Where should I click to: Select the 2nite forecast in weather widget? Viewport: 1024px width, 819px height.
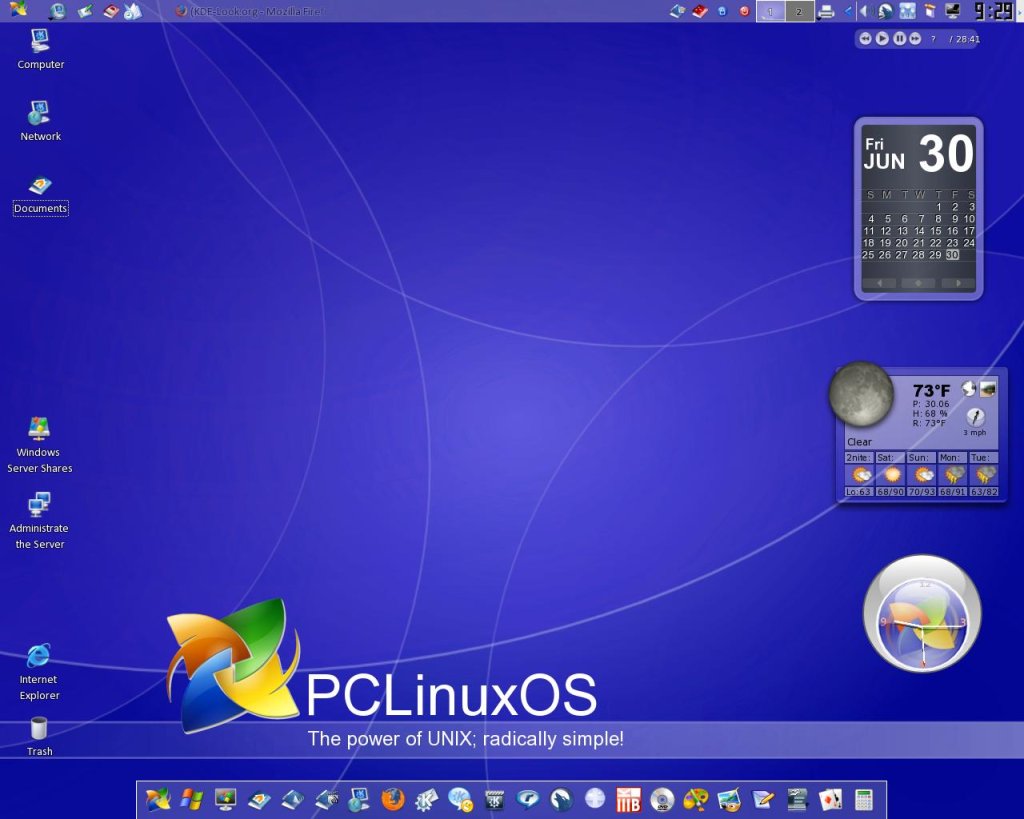tap(859, 474)
